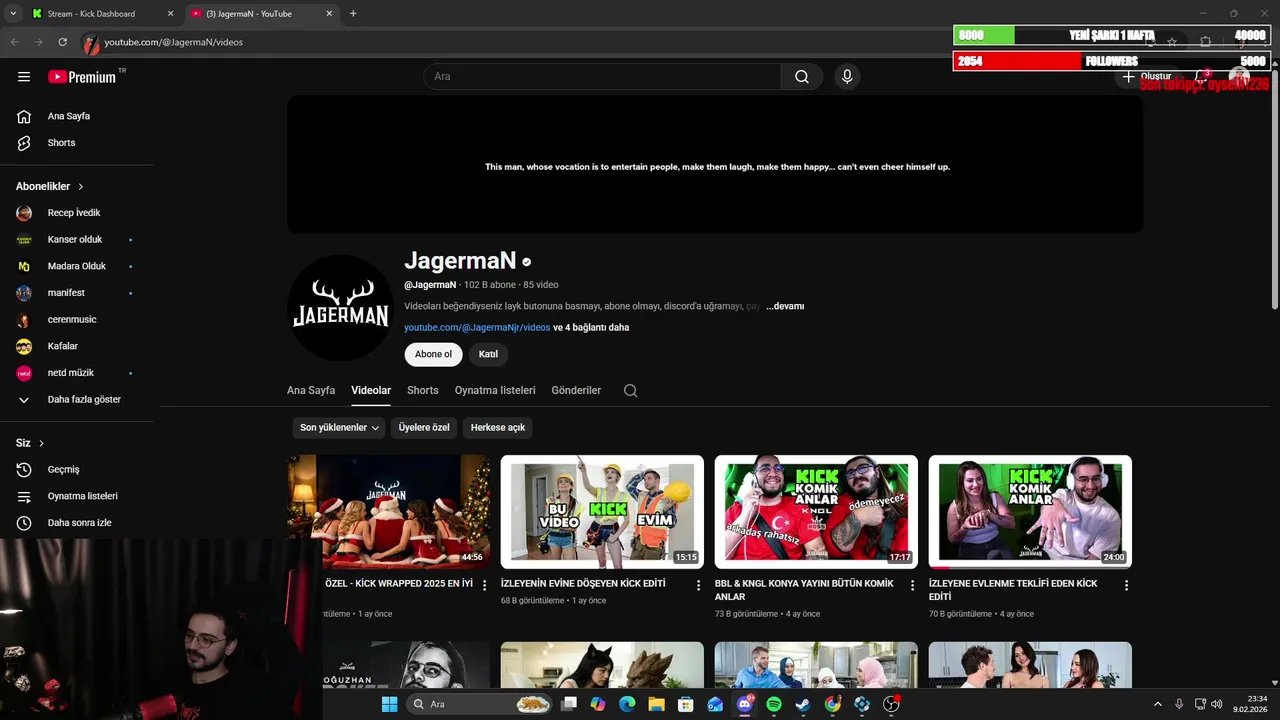
Task: Open the YouTube hamburger guide menu
Action: click(24, 77)
